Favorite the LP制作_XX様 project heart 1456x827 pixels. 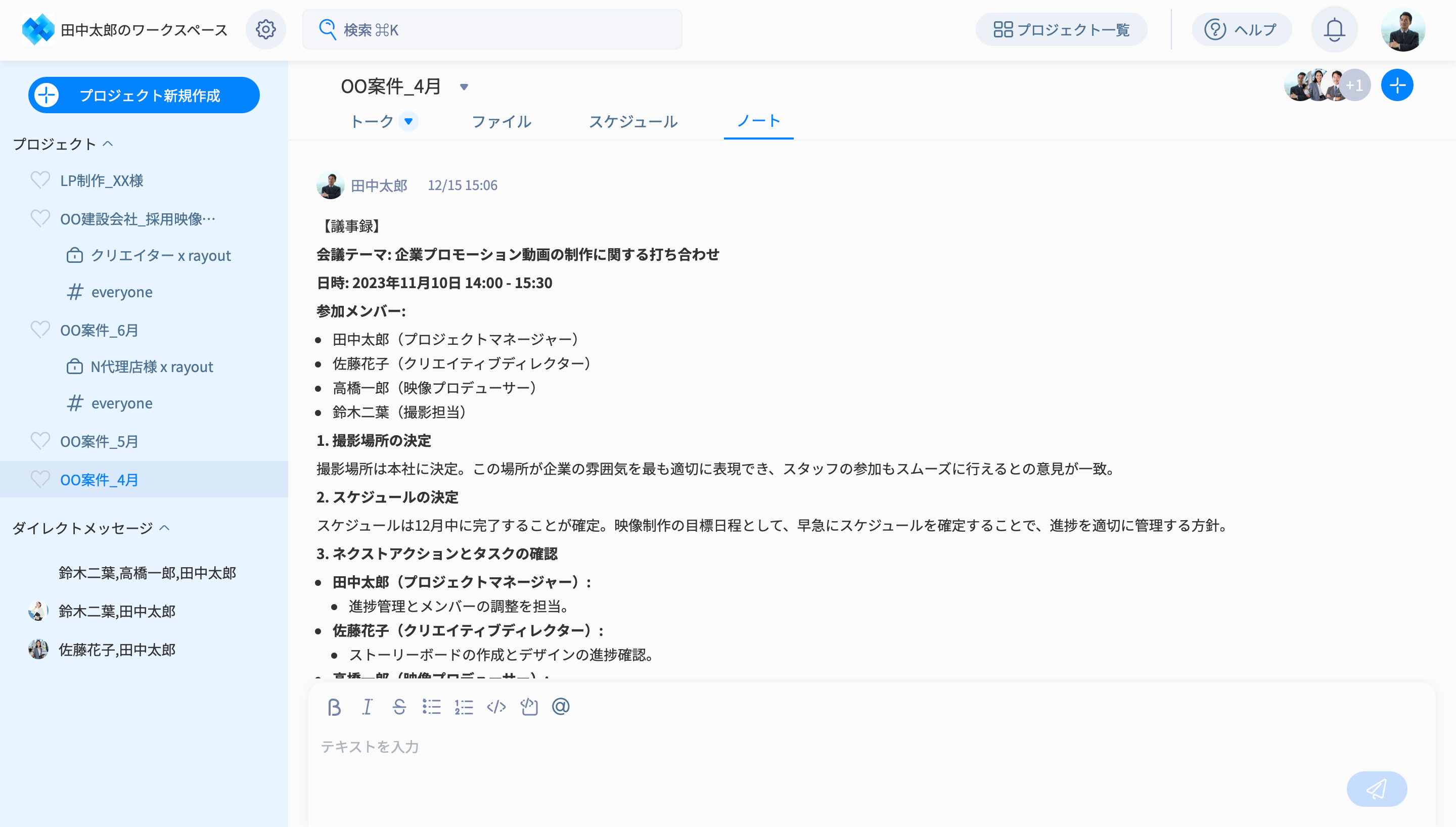[40, 180]
